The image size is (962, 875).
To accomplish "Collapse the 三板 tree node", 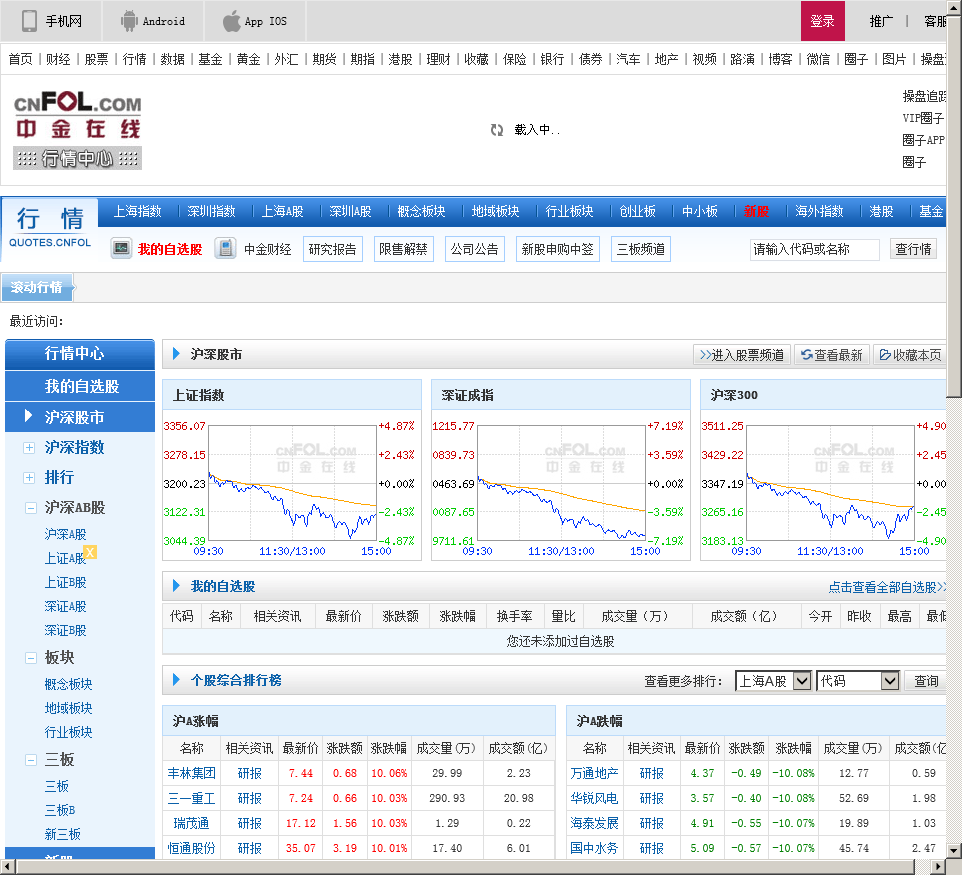I will click(x=30, y=760).
